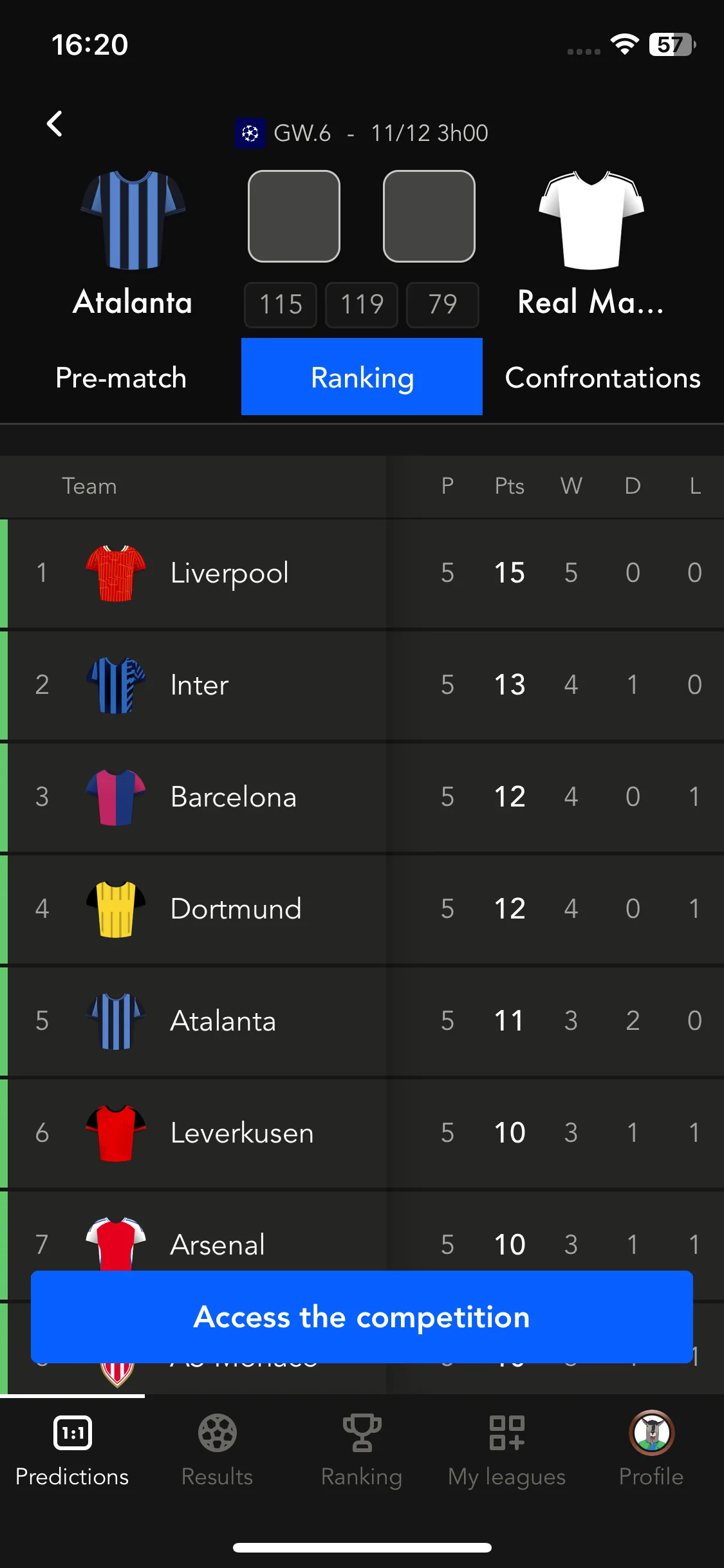This screenshot has height=1568, width=724.
Task: Open the Results football icon
Action: (x=218, y=1433)
